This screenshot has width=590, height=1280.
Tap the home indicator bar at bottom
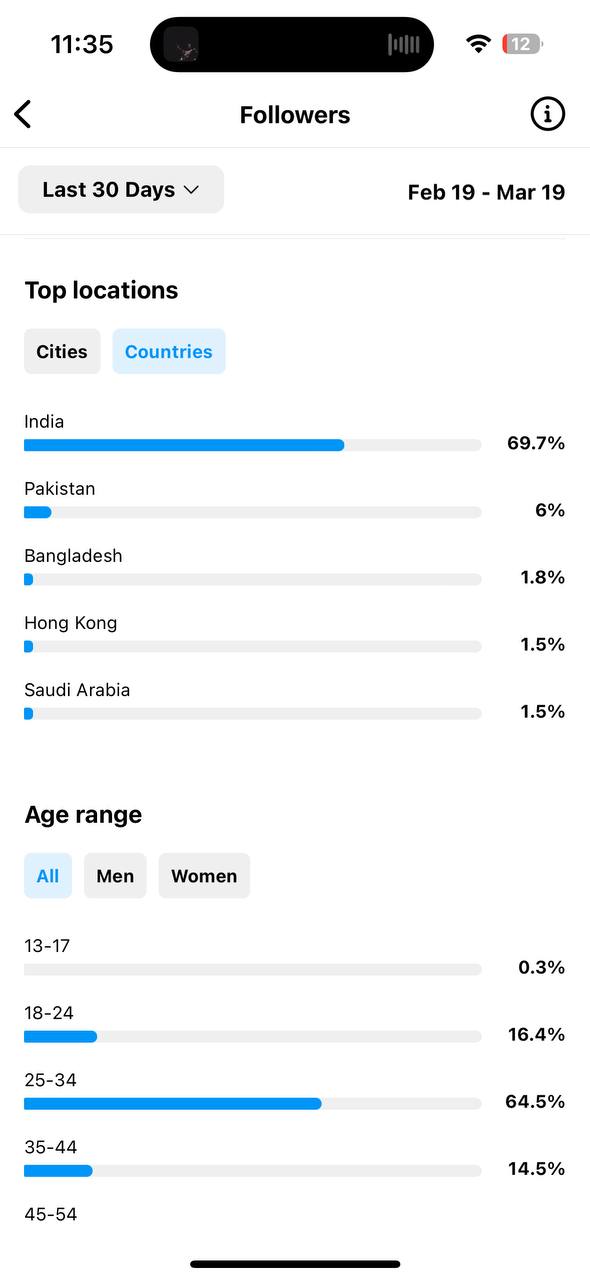295,1264
